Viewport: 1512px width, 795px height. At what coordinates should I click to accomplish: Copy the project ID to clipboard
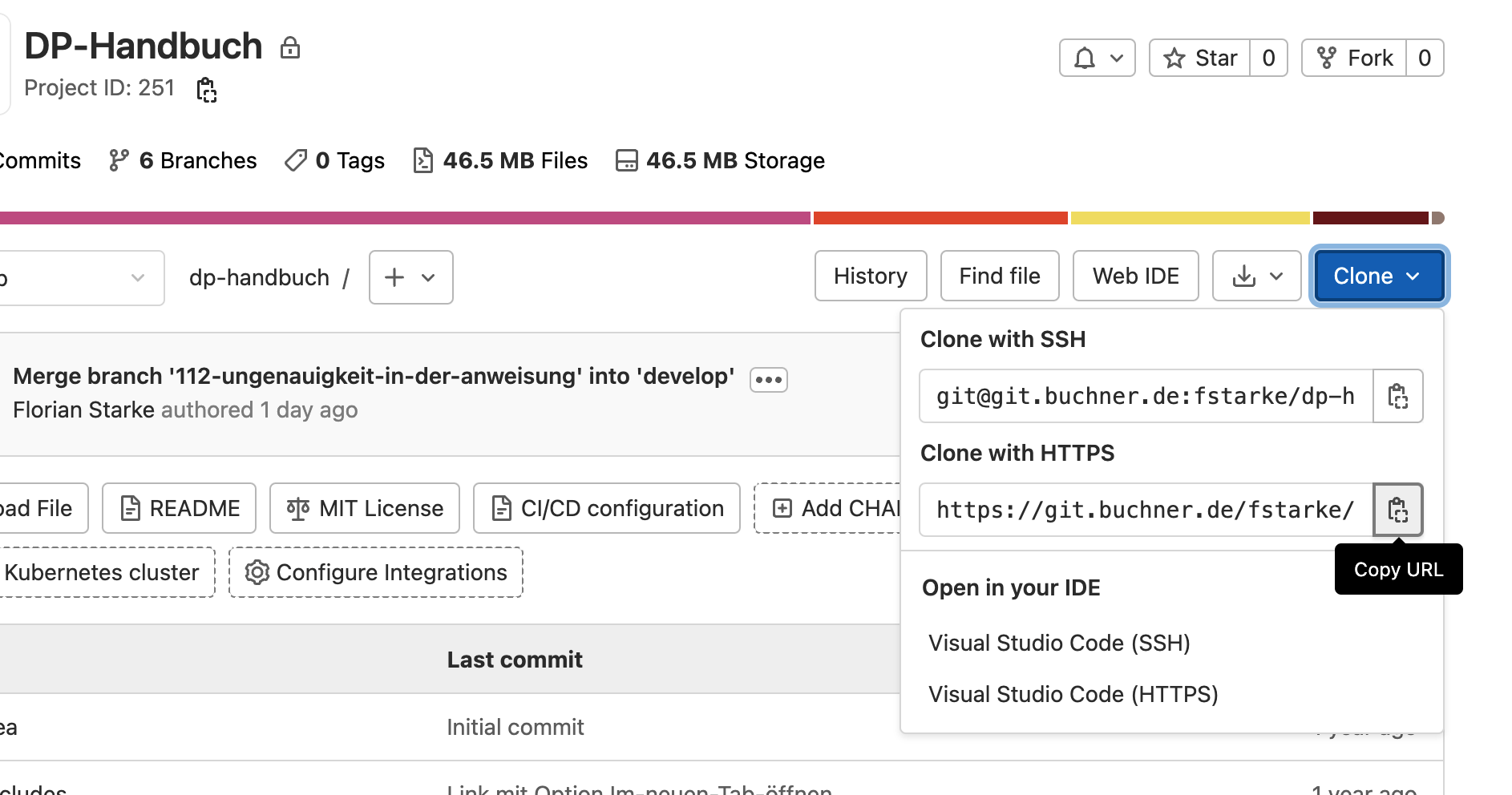click(x=207, y=90)
